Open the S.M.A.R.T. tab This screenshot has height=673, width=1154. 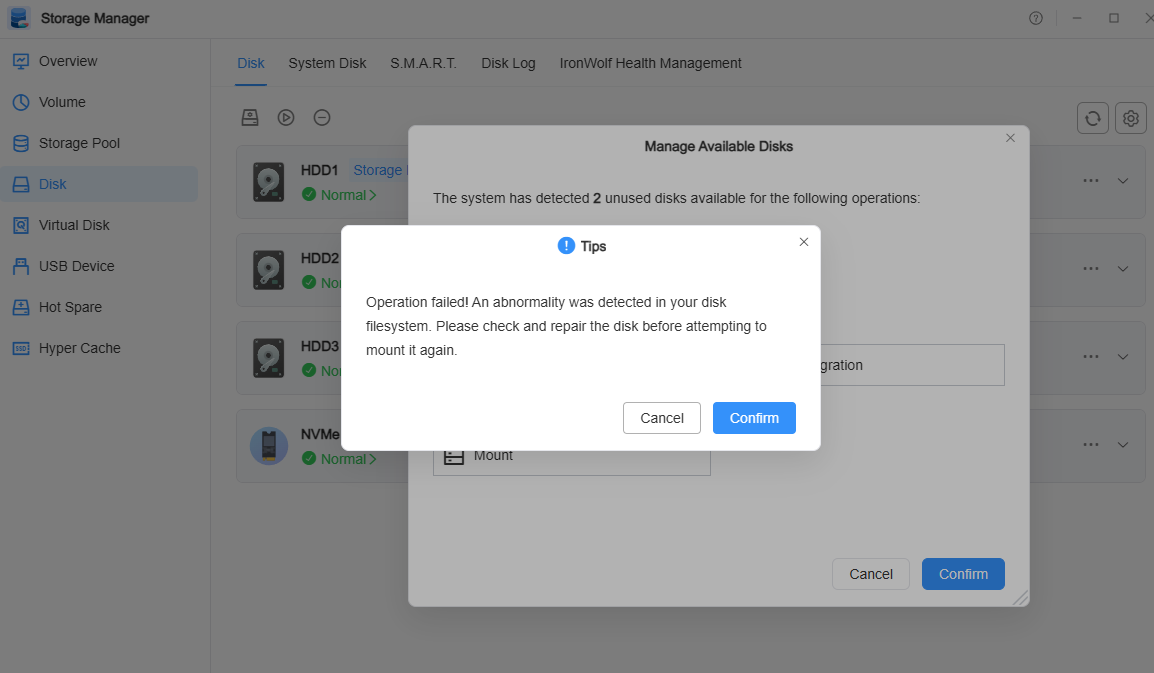coord(423,63)
